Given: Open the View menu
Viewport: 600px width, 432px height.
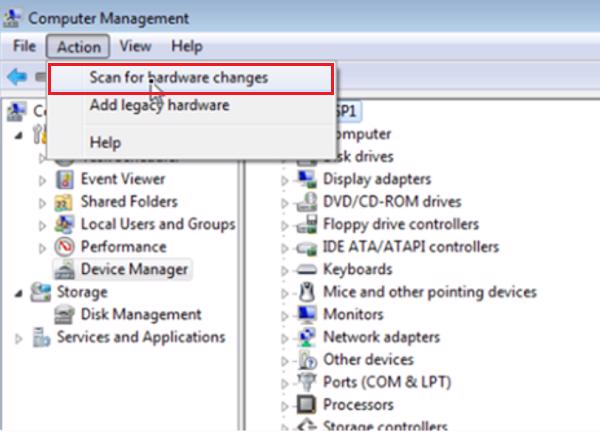Looking at the screenshot, I should (135, 46).
